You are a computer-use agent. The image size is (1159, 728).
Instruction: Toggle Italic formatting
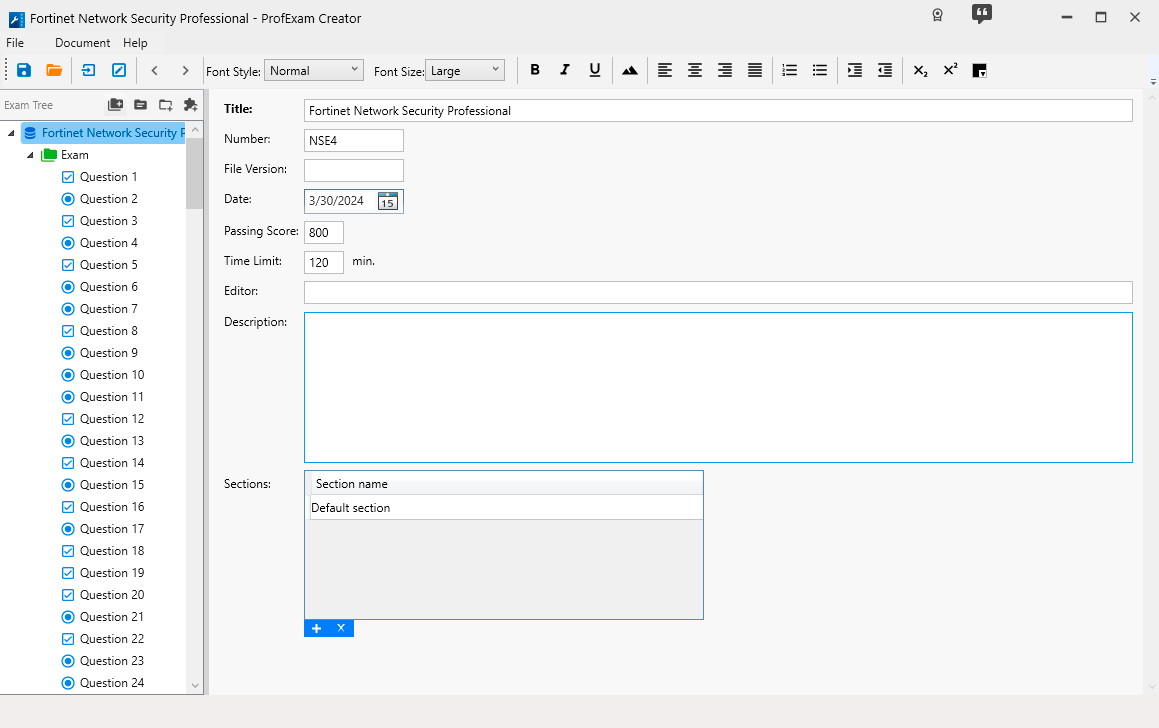point(565,70)
